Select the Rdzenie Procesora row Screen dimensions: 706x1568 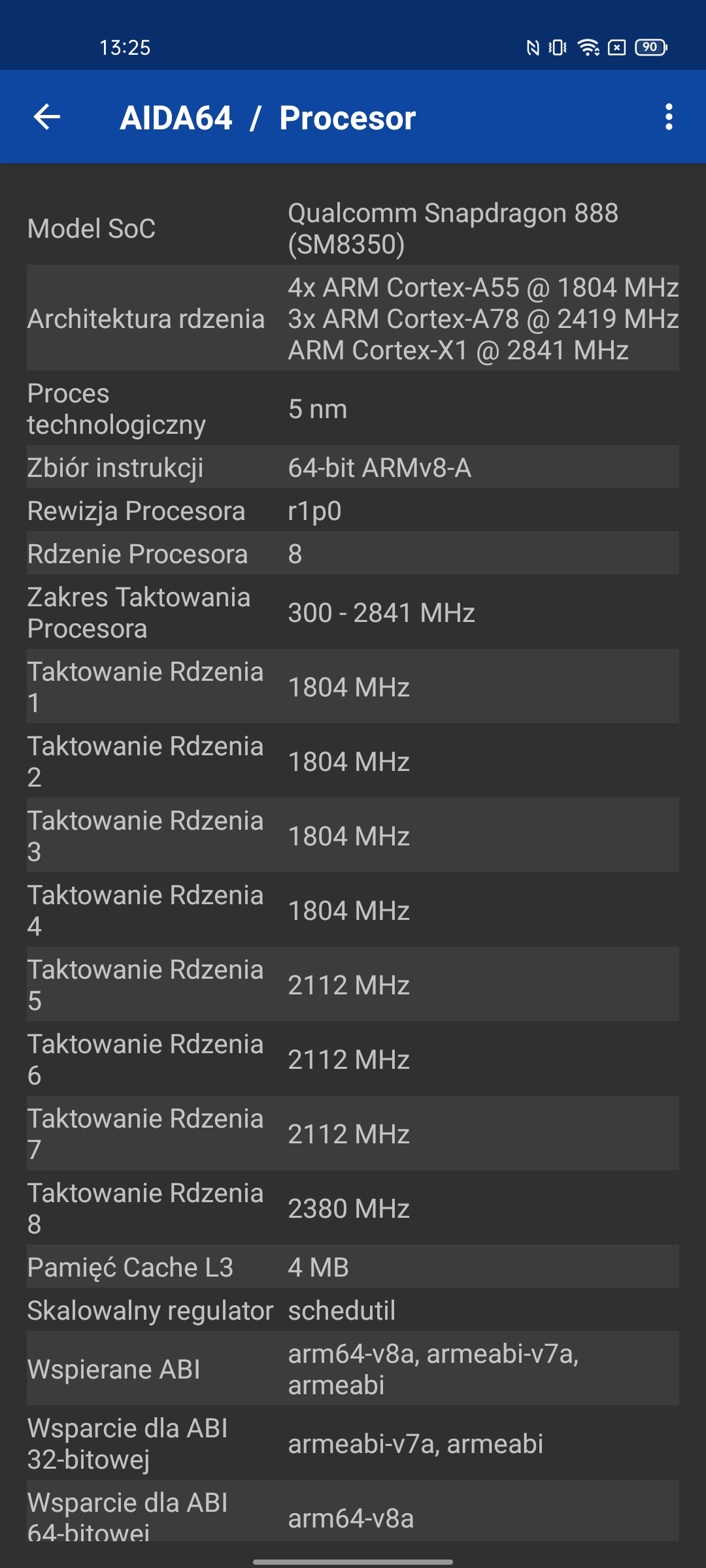tap(353, 554)
